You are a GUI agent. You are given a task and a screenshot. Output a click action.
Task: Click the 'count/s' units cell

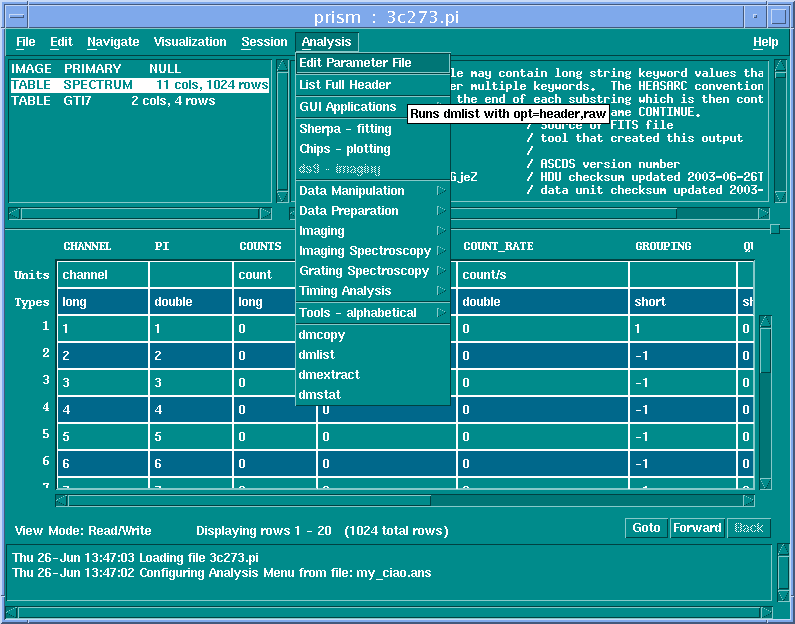543,275
